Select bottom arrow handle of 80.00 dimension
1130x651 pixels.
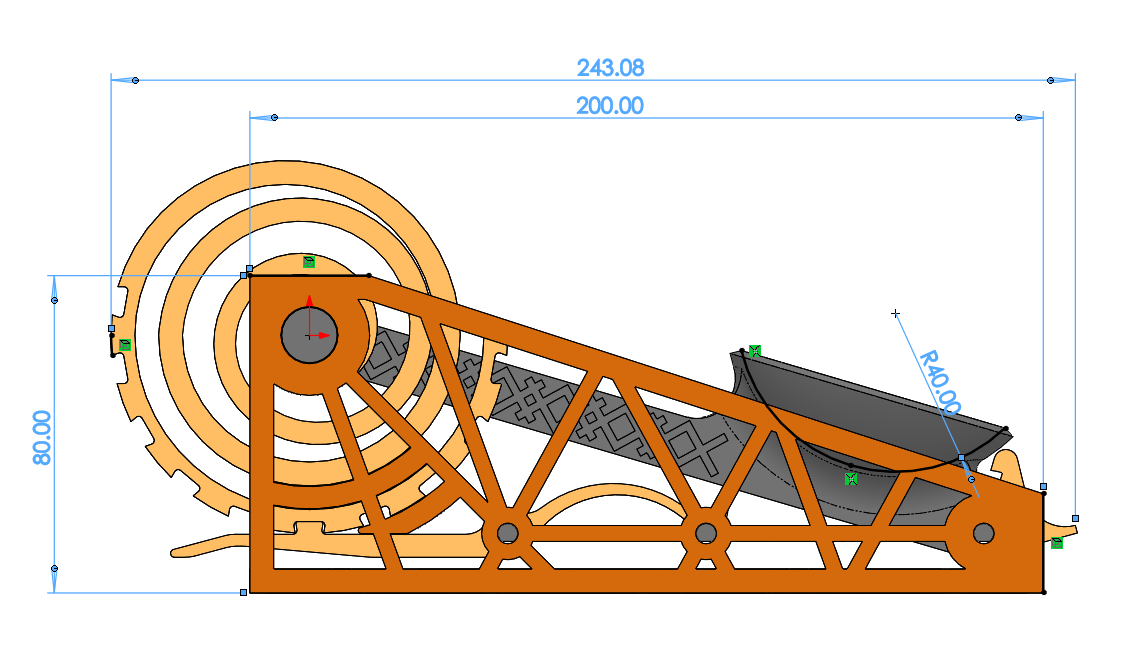[54, 568]
